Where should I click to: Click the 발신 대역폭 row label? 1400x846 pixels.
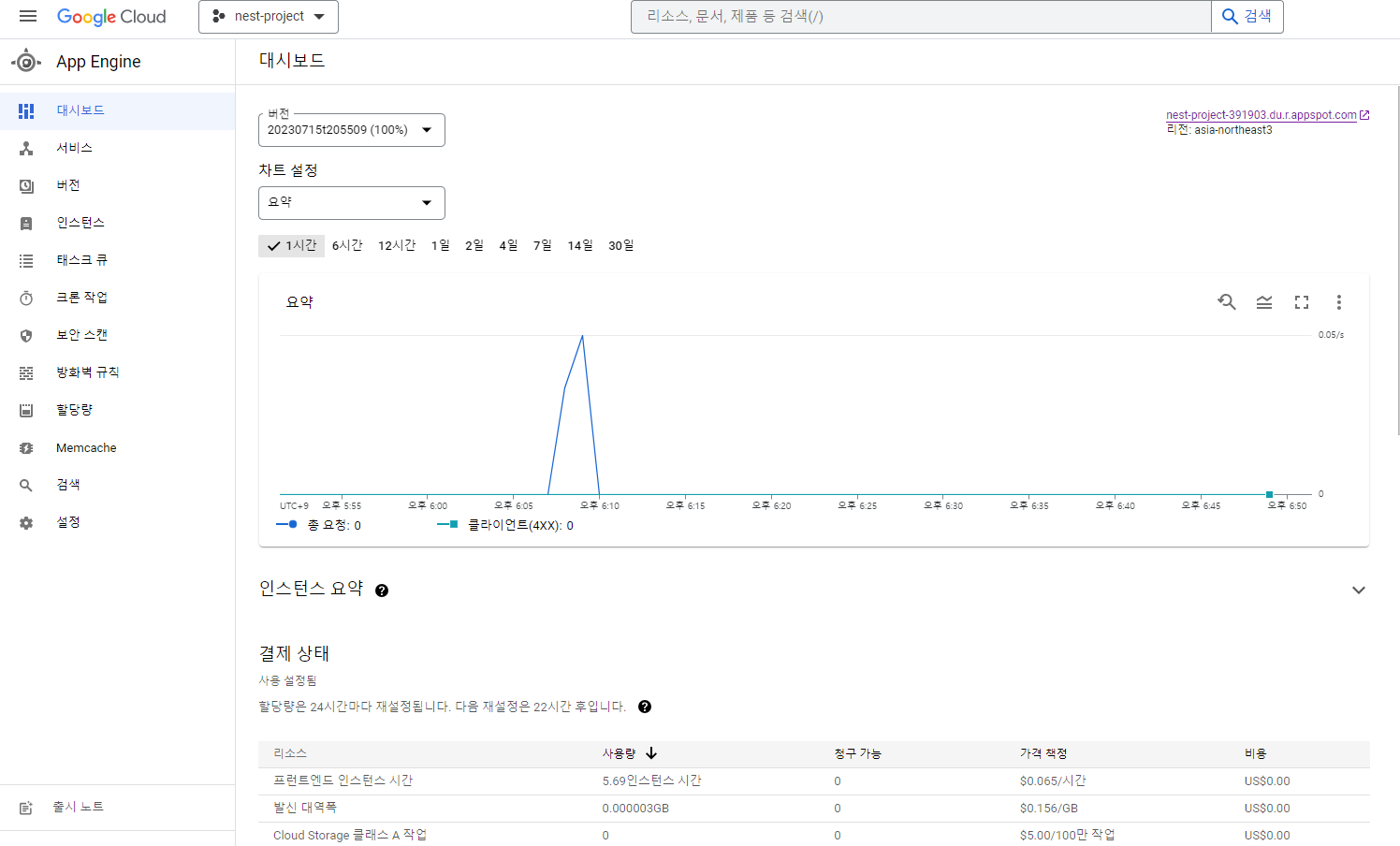pos(305,808)
